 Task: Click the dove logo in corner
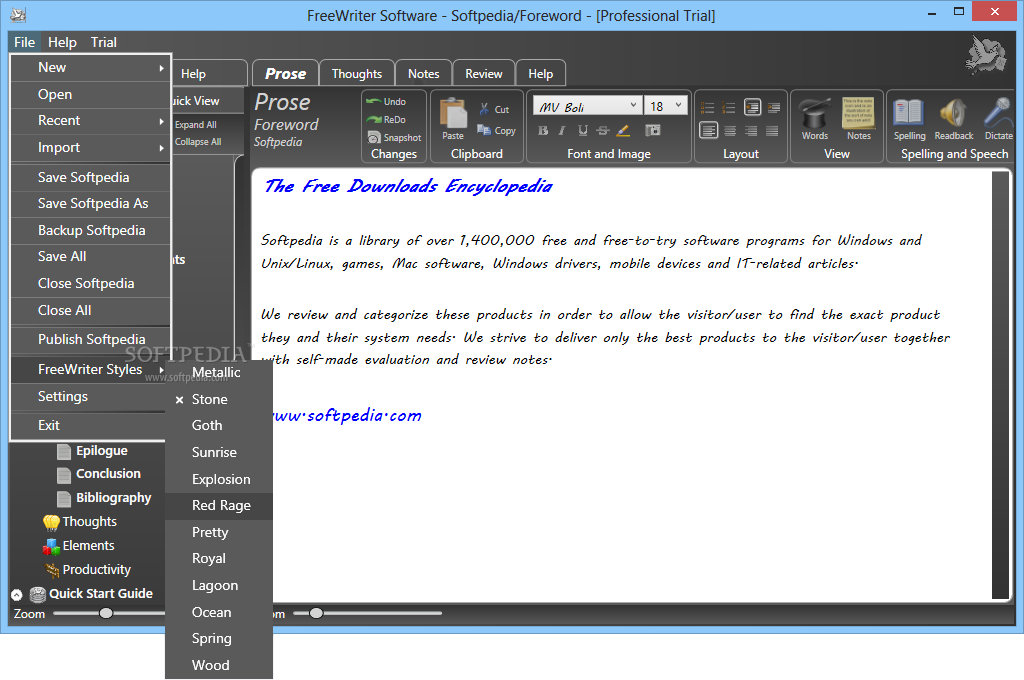[x=986, y=55]
